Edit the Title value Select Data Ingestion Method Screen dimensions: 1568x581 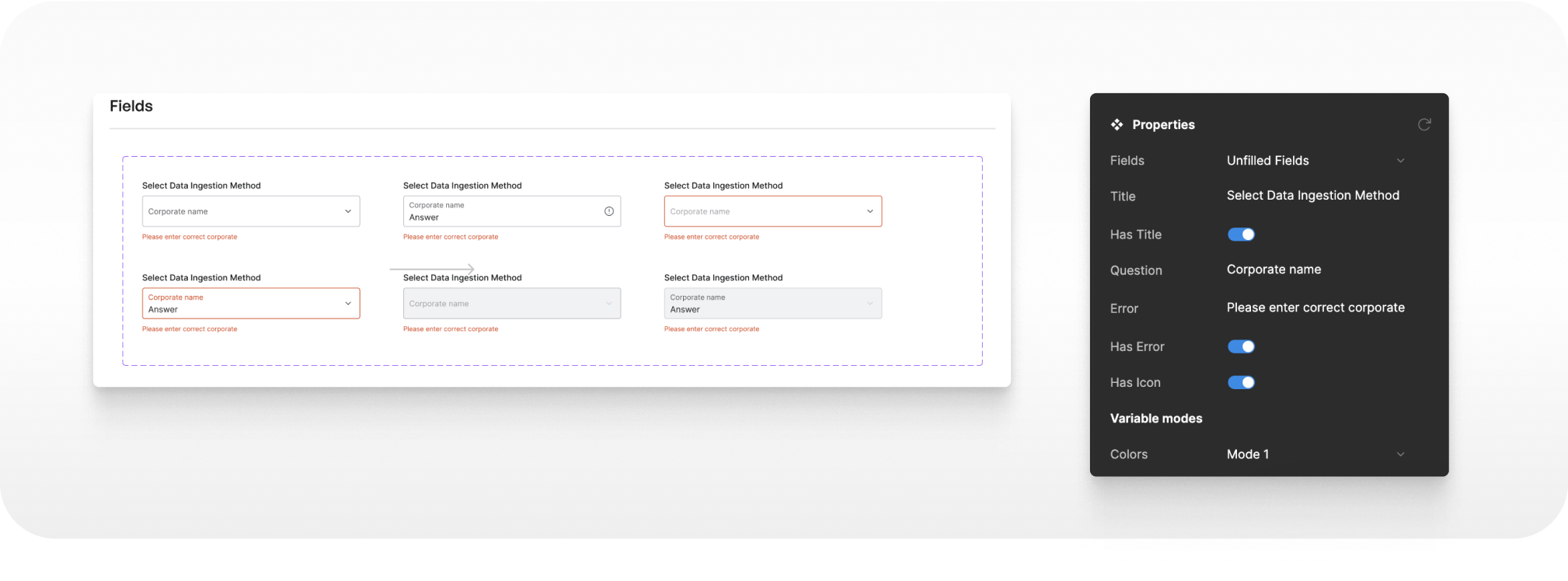(x=1312, y=196)
